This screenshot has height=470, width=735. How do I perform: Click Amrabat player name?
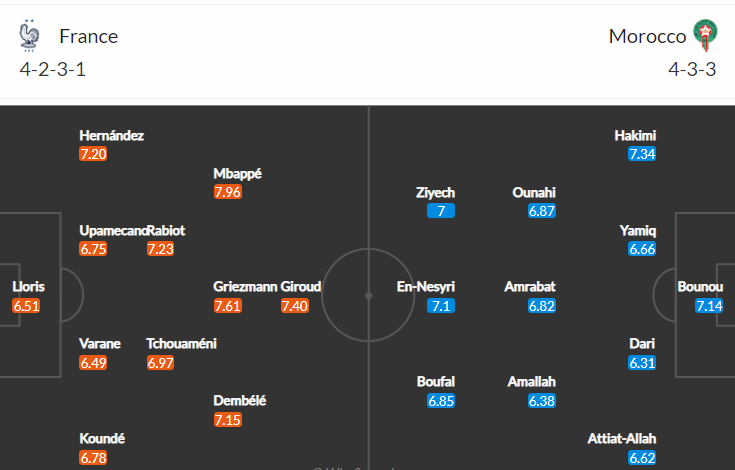click(x=530, y=287)
